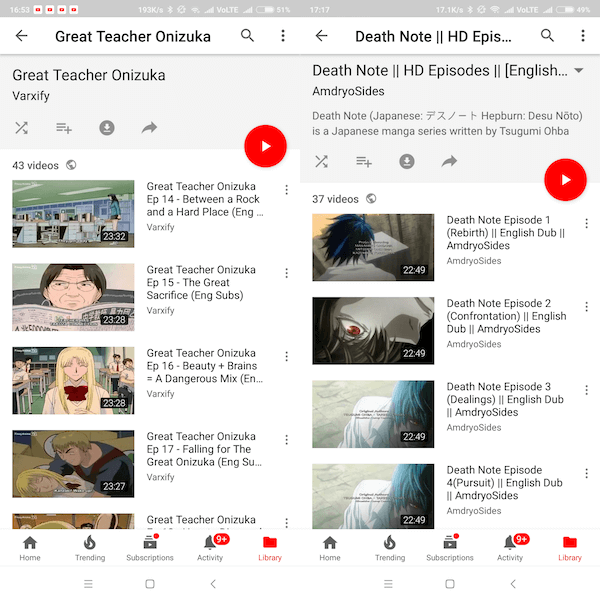Tap Android back button on right screen

pos(513,584)
